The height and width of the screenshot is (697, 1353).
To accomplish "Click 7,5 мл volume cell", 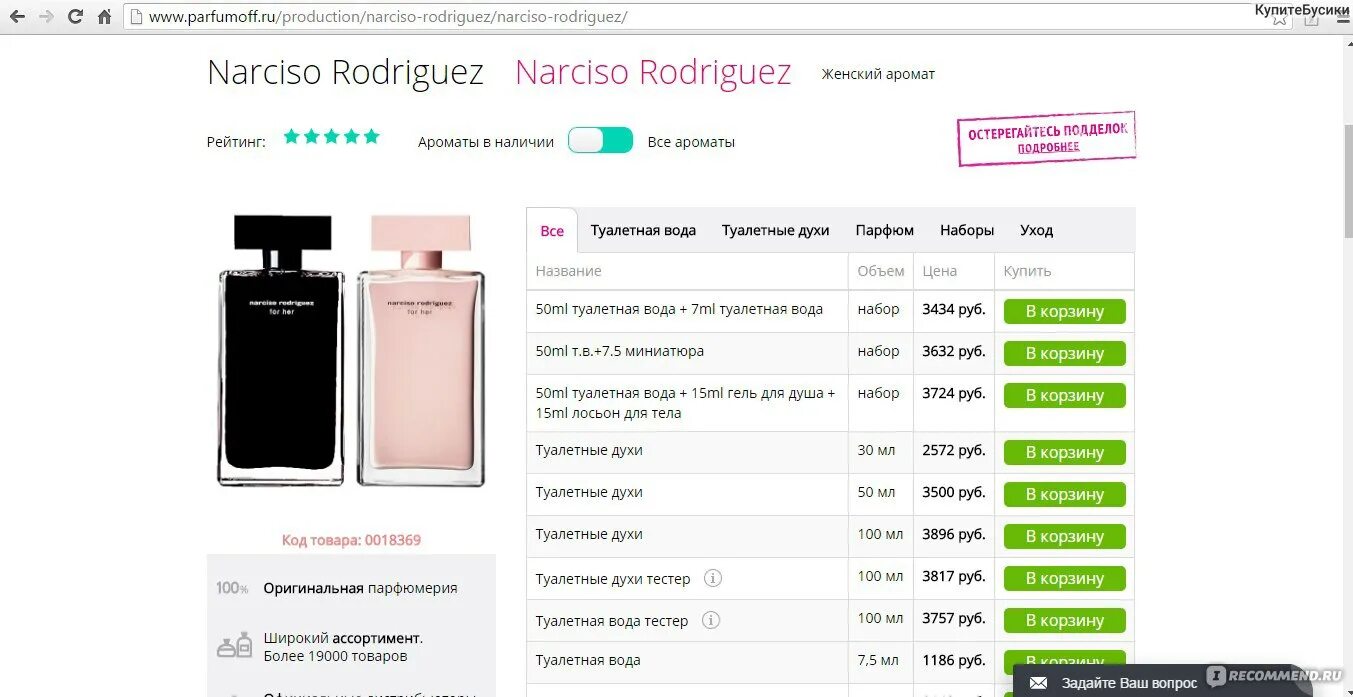I will (878, 660).
